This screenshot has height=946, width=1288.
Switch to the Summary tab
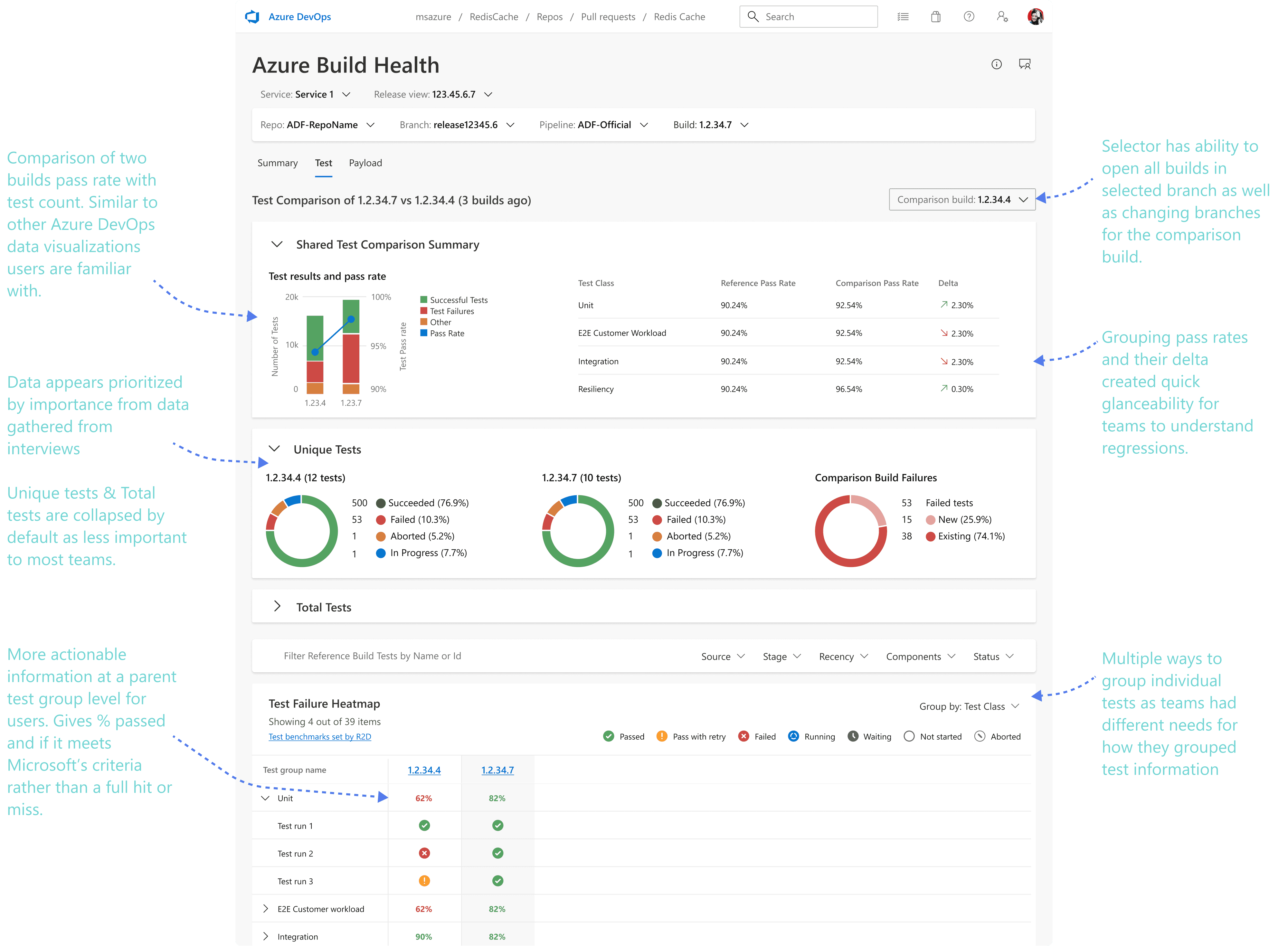pos(277,163)
